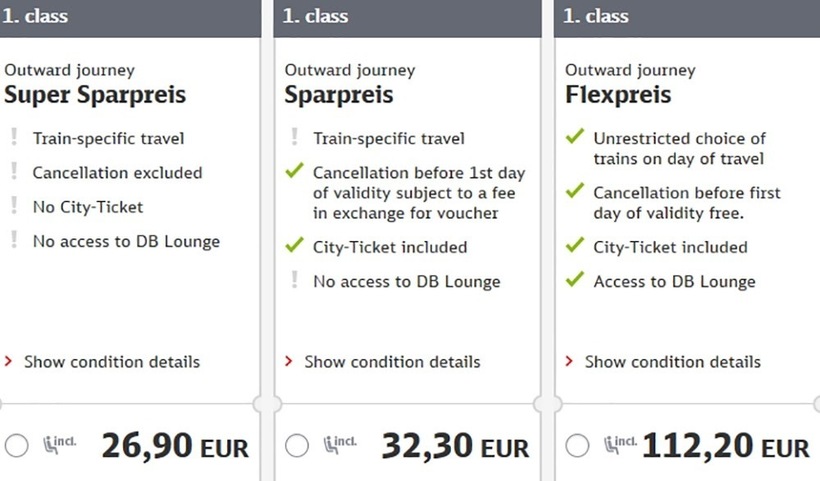Click exclamation icon beside No City-Ticket
This screenshot has width=820, height=481.
[14, 207]
